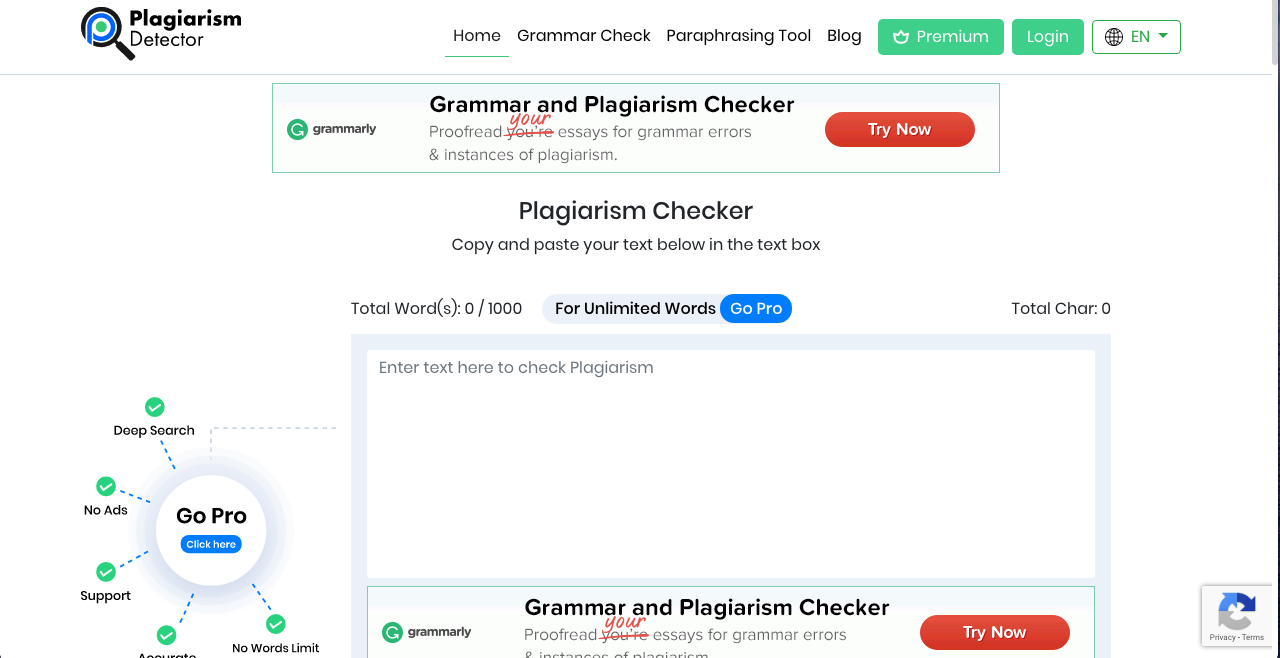Click the green checkmark above No Words Limit

pyautogui.click(x=276, y=624)
